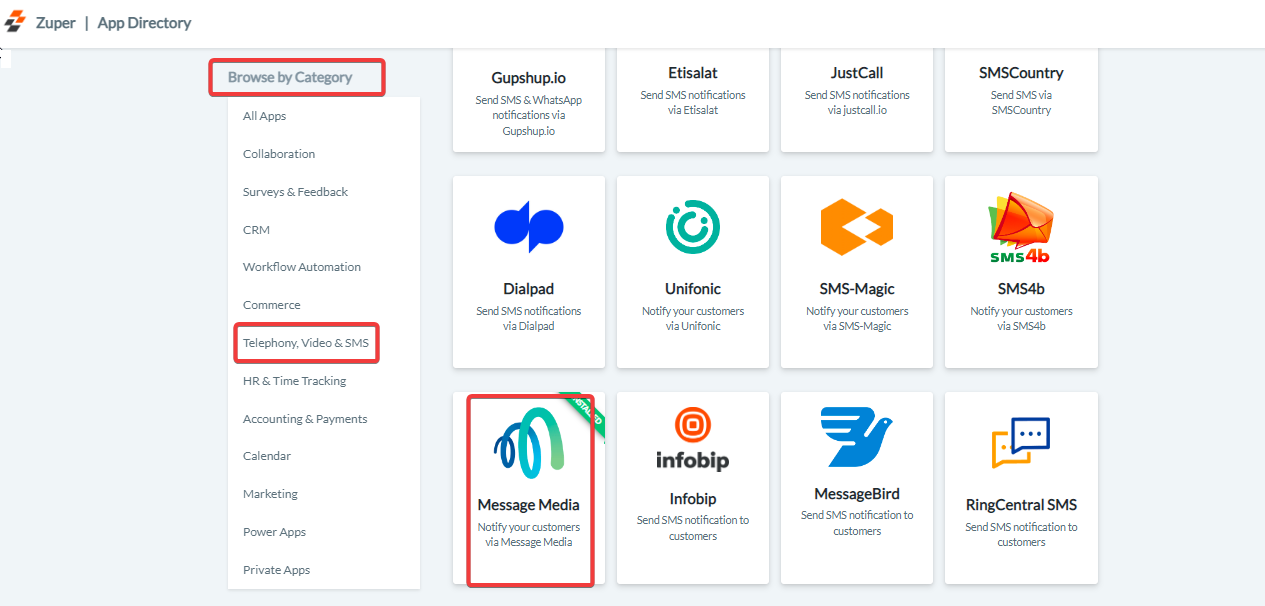Select the Commerce category
Image resolution: width=1265 pixels, height=606 pixels.
pos(272,305)
